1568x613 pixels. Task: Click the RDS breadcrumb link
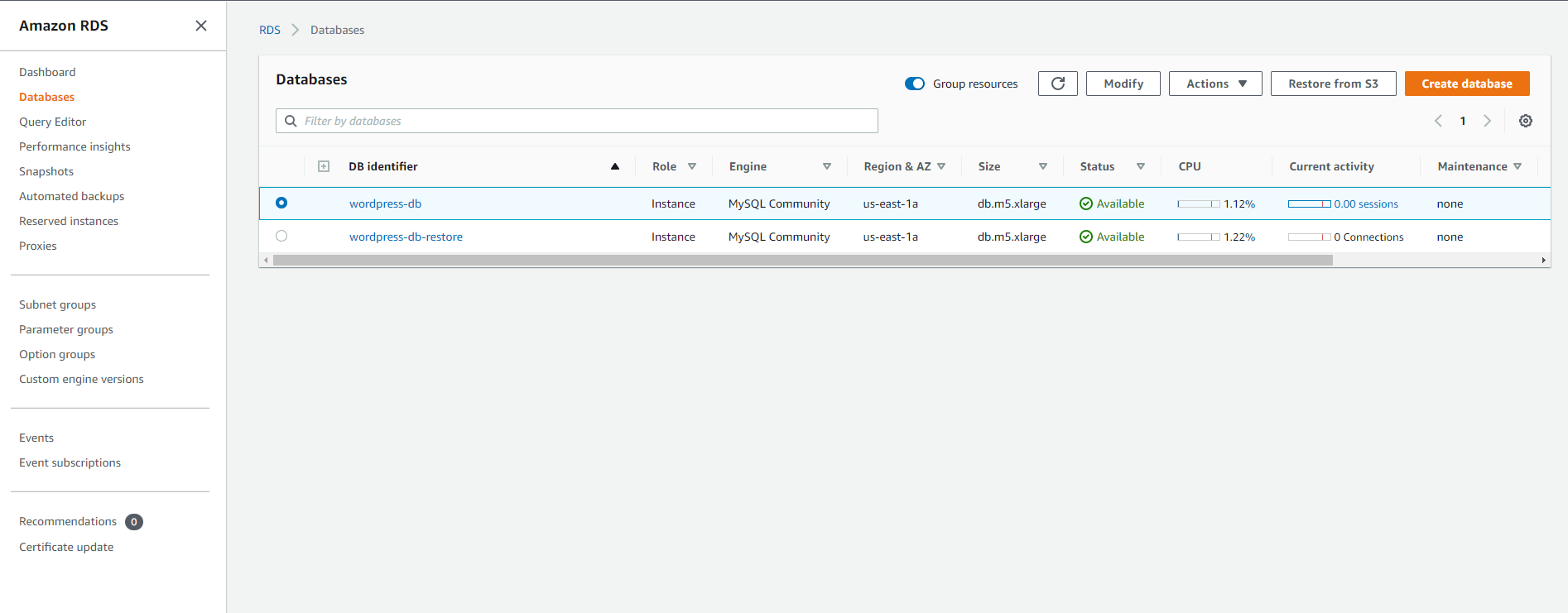270,30
